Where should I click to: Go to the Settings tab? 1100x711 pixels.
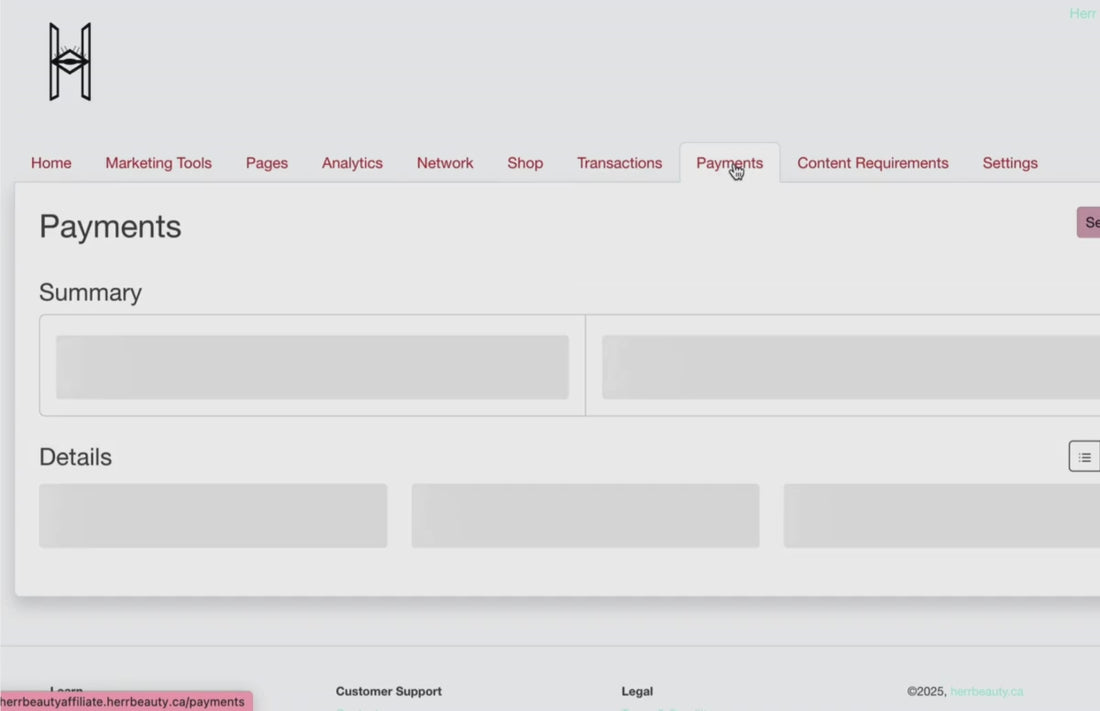(1010, 163)
